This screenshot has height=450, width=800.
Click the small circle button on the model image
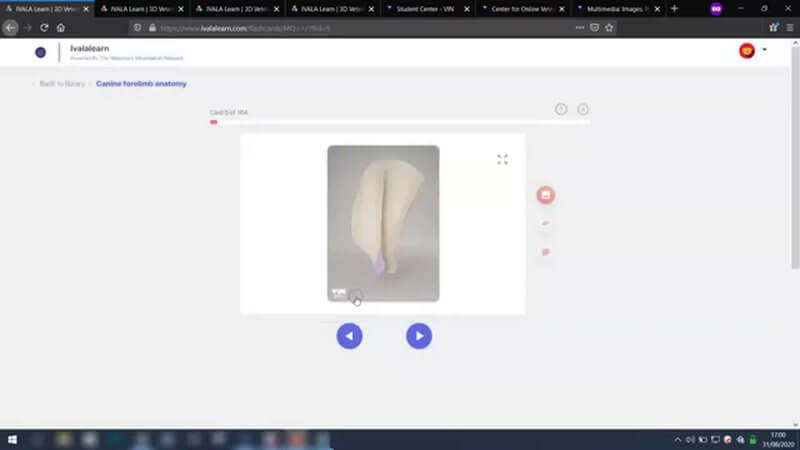(x=356, y=296)
